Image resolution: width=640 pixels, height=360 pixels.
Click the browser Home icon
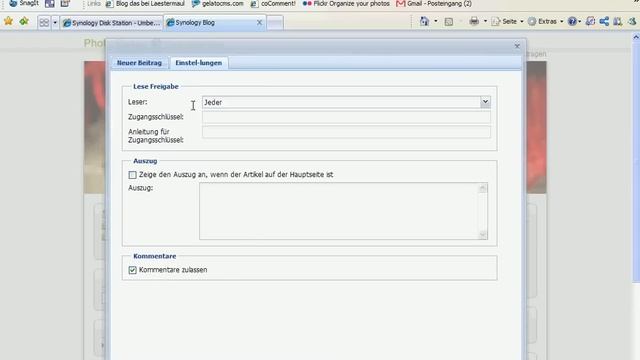point(424,21)
